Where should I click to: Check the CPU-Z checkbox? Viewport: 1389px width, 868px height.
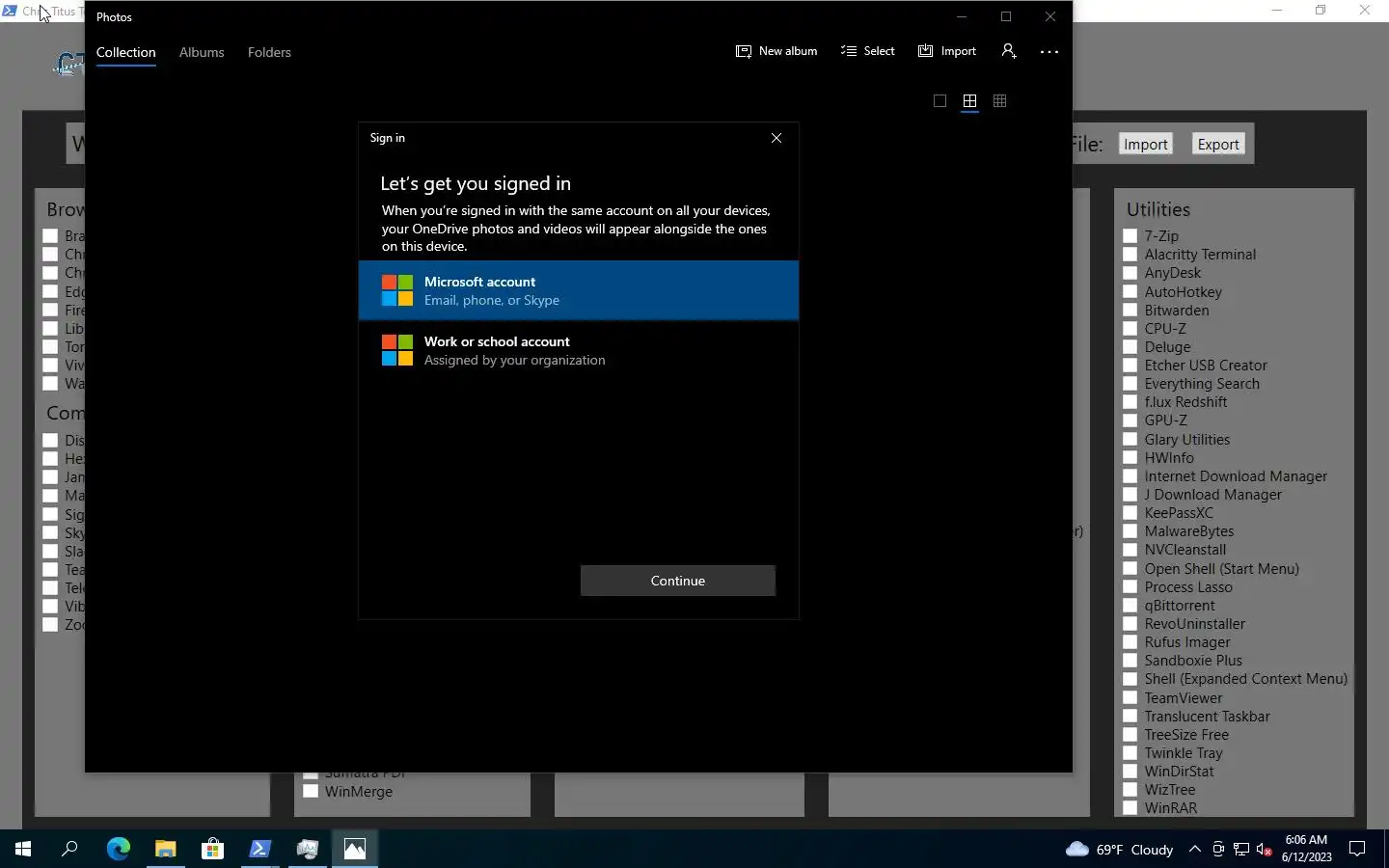point(1130,328)
